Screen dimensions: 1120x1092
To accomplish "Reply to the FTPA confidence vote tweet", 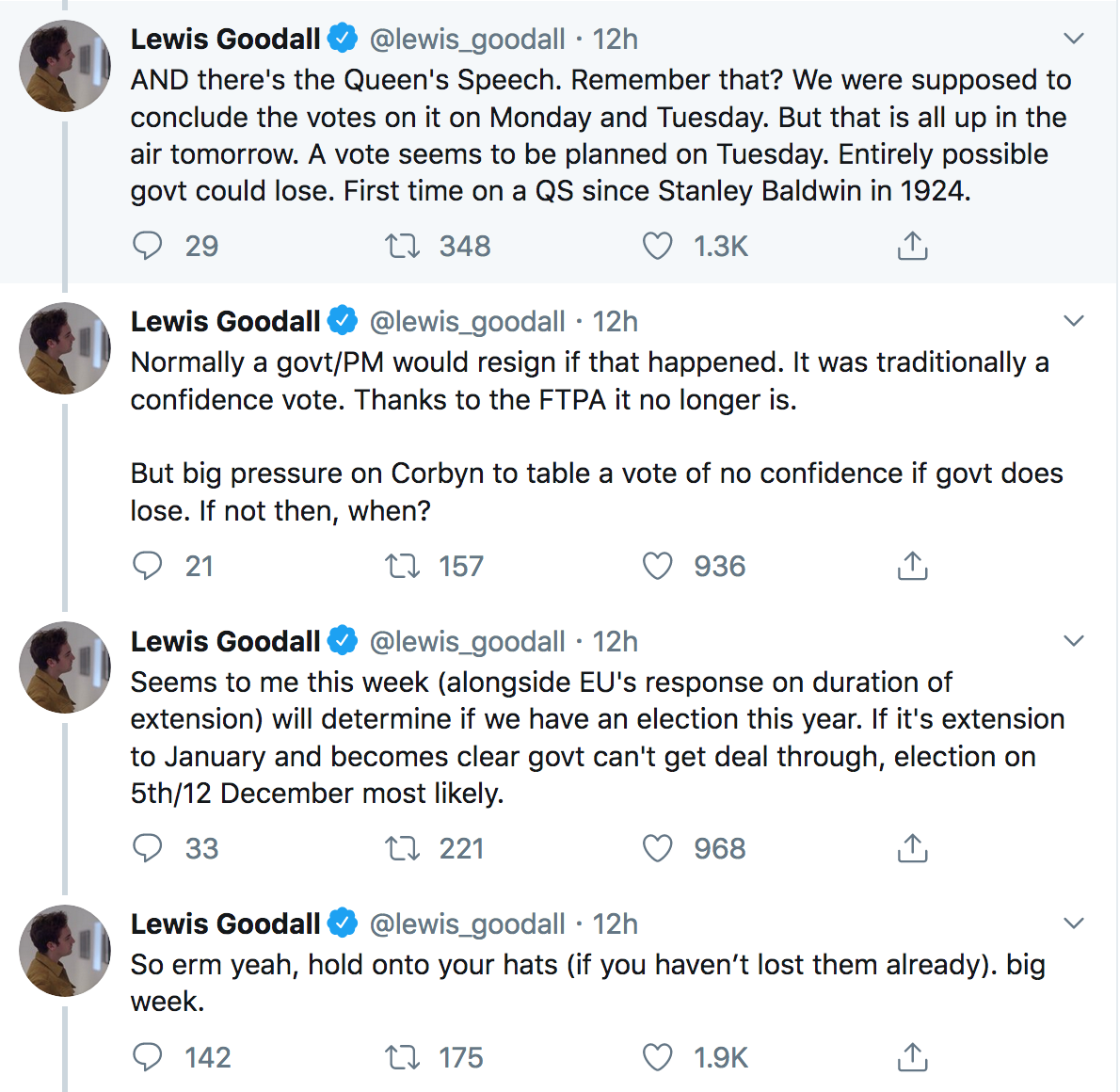I will coord(148,566).
